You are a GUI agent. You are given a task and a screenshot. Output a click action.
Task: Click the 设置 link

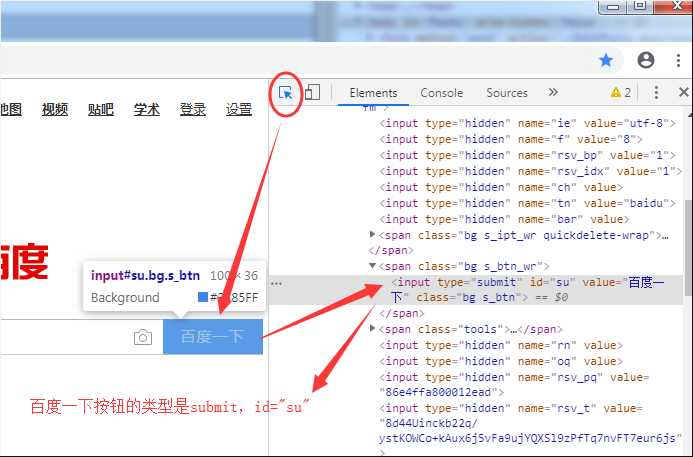click(239, 109)
